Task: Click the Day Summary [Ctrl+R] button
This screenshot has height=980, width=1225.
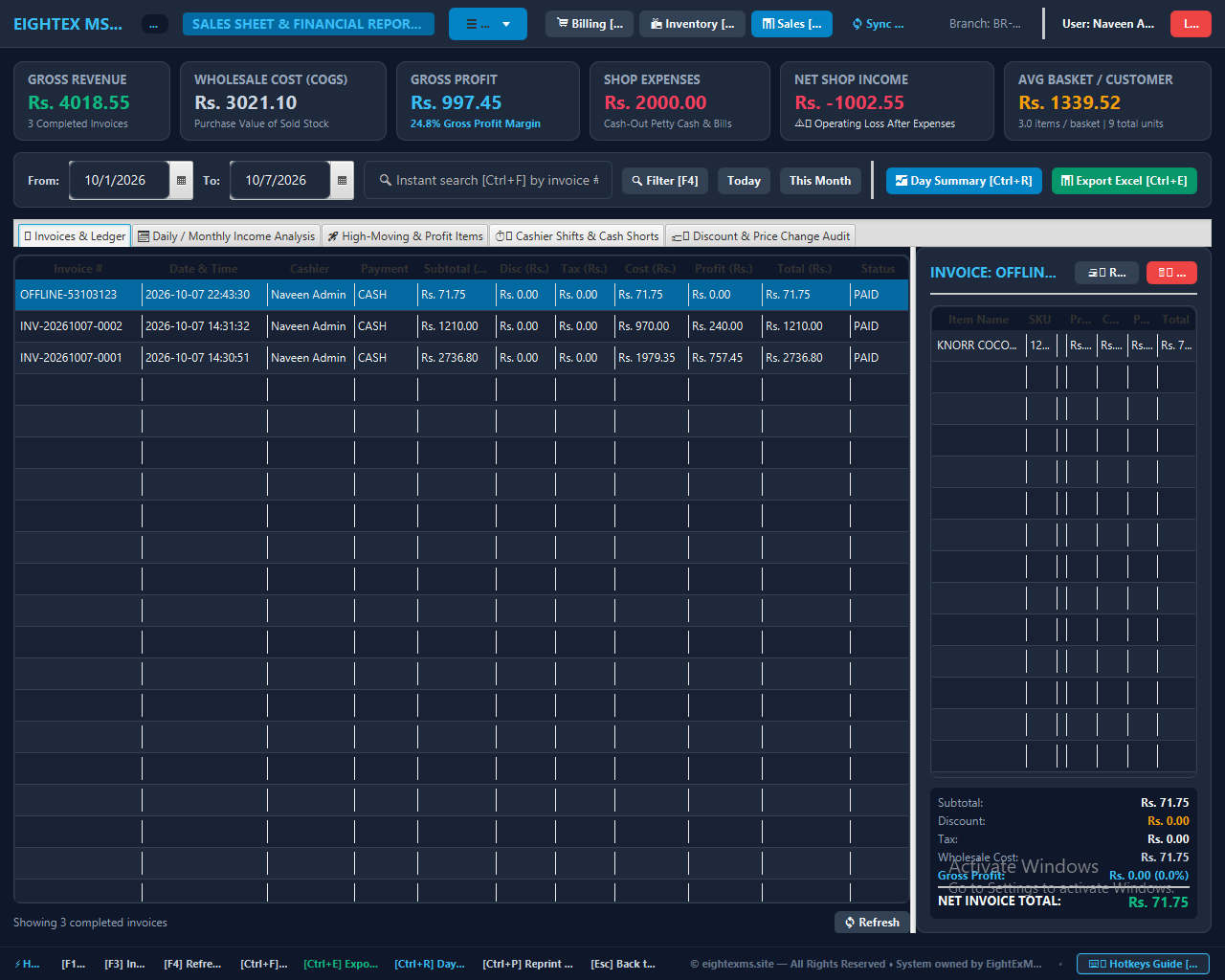Action: pyautogui.click(x=964, y=181)
